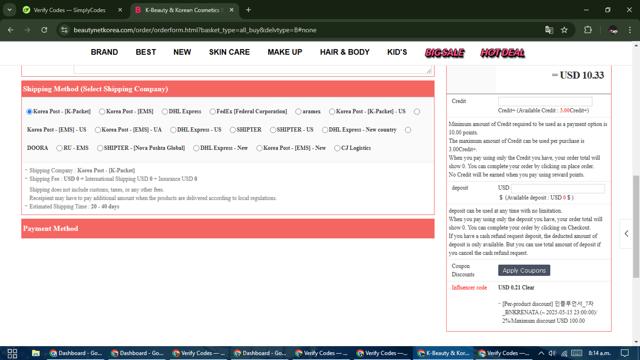
Task: Open the browser extensions menu
Action: (588, 30)
